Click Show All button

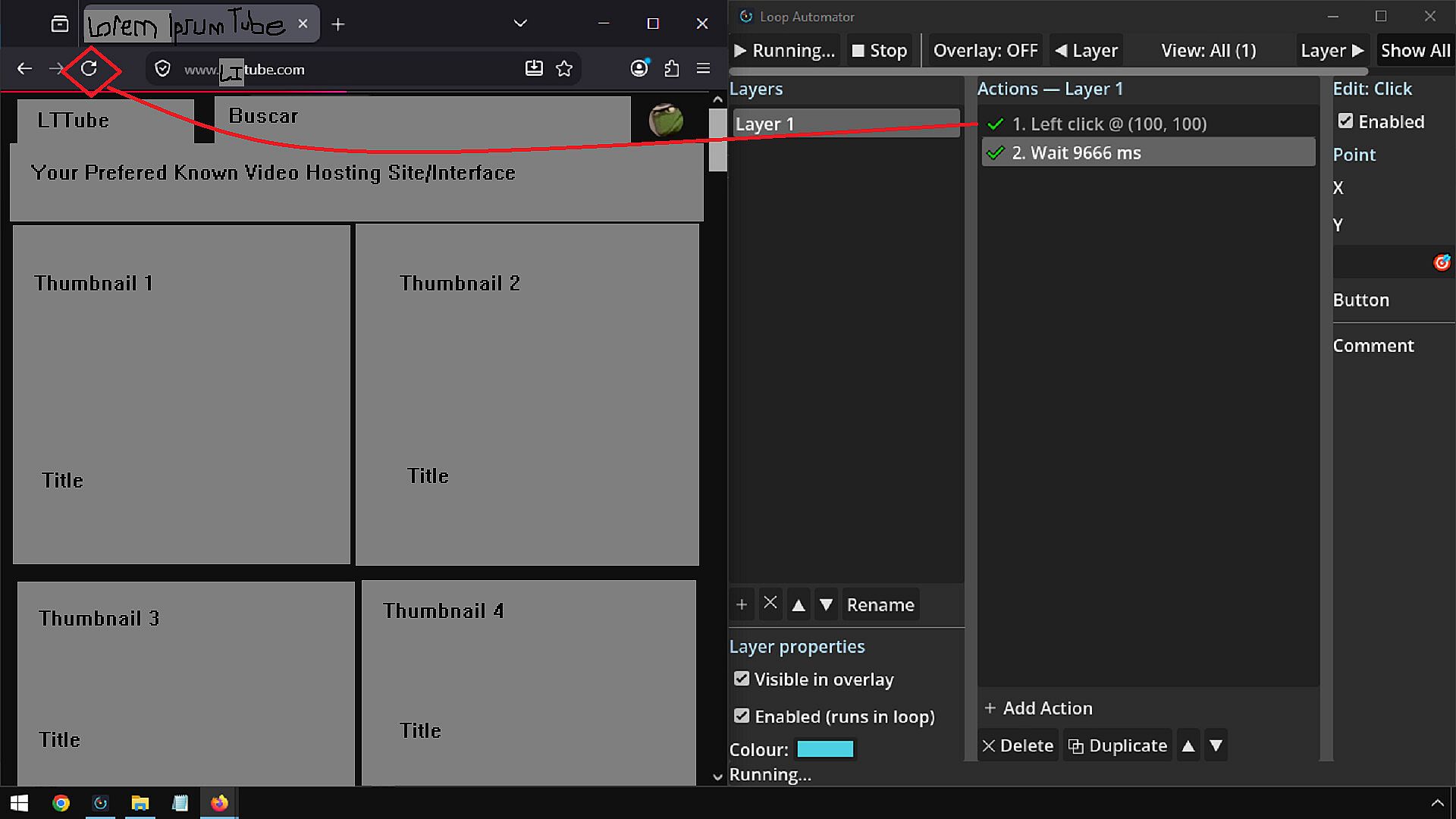(1415, 51)
